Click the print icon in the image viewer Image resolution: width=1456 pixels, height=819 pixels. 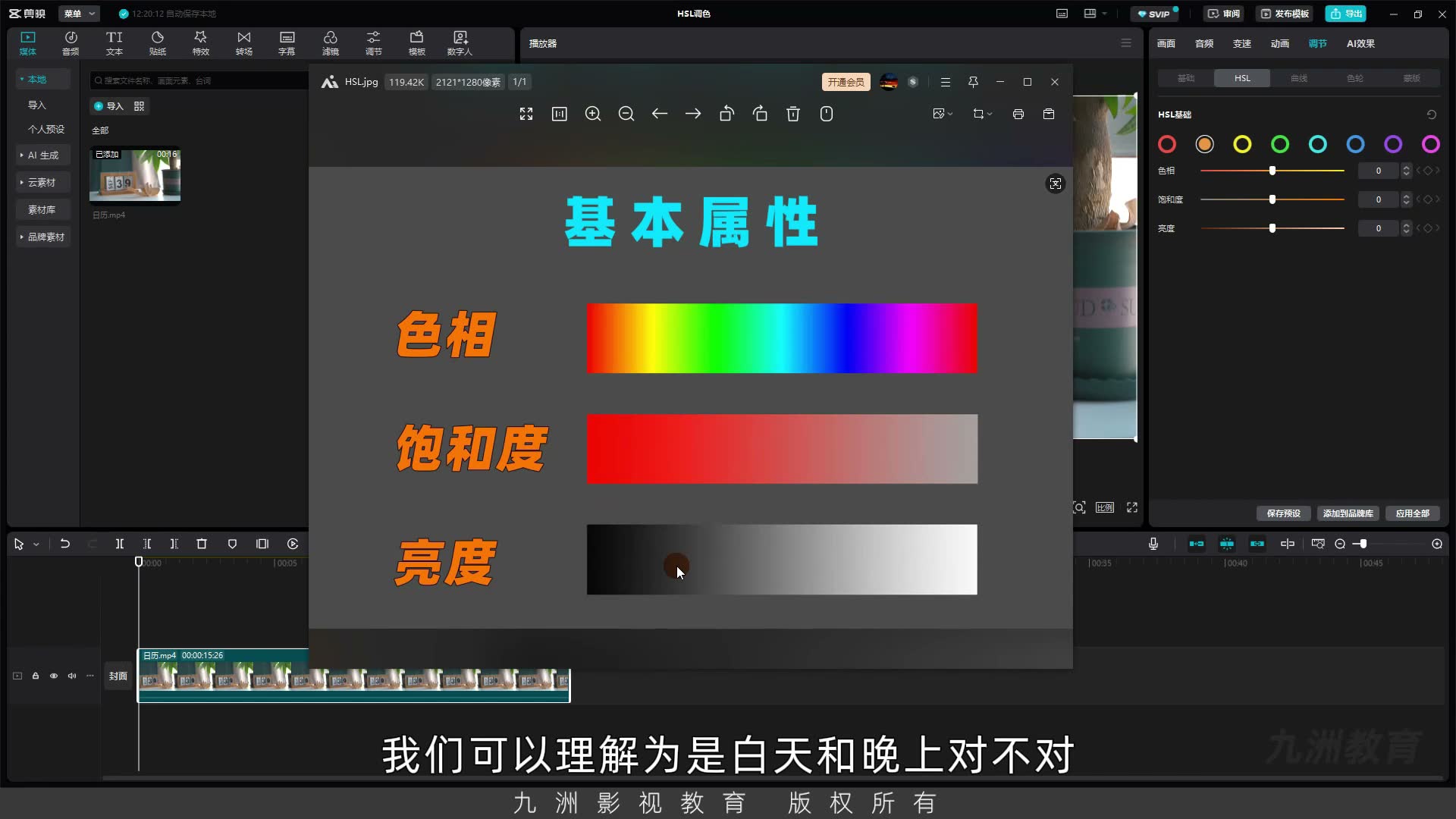tap(1018, 114)
